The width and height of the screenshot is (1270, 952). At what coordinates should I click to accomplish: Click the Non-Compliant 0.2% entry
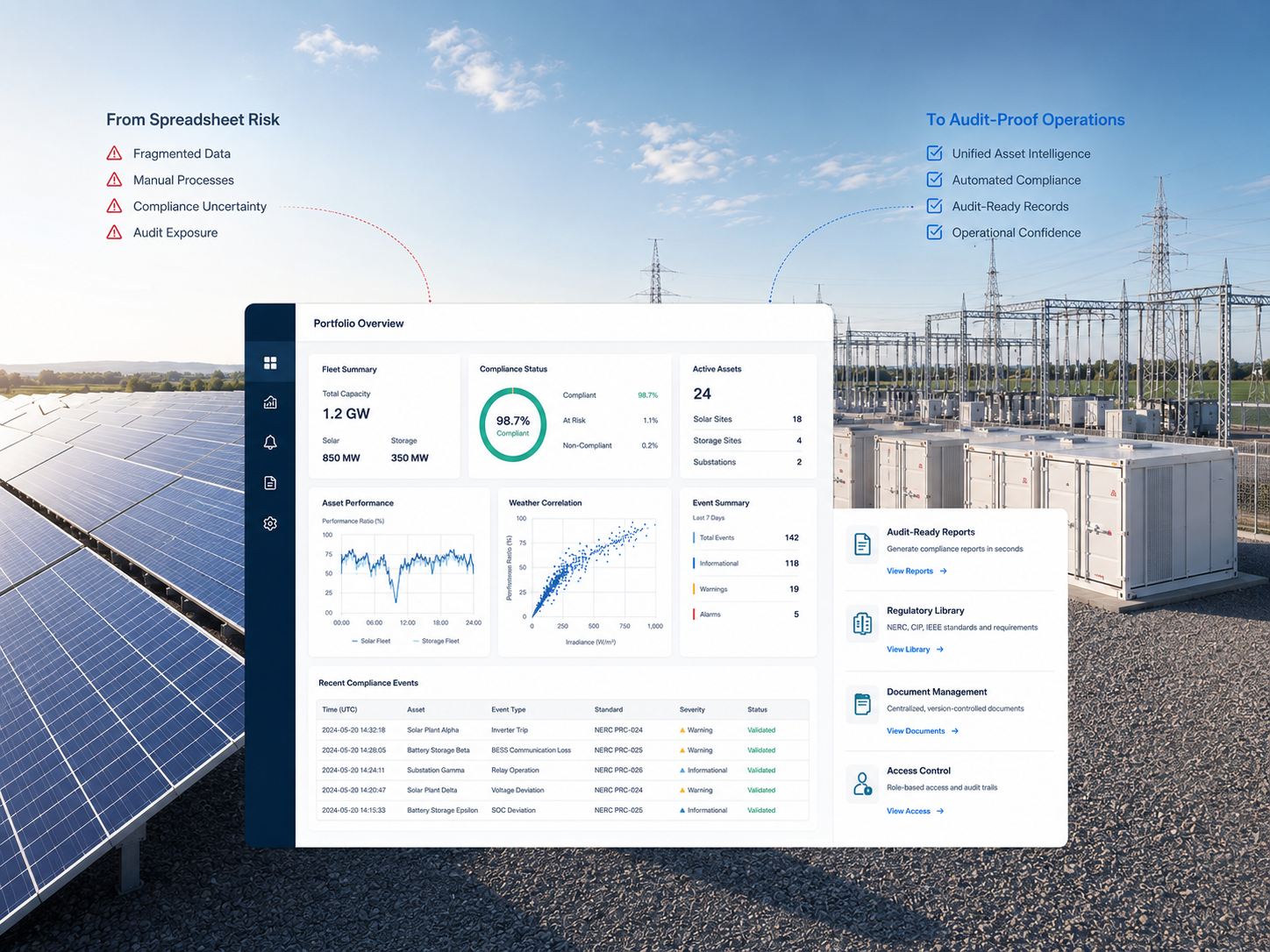tap(610, 446)
